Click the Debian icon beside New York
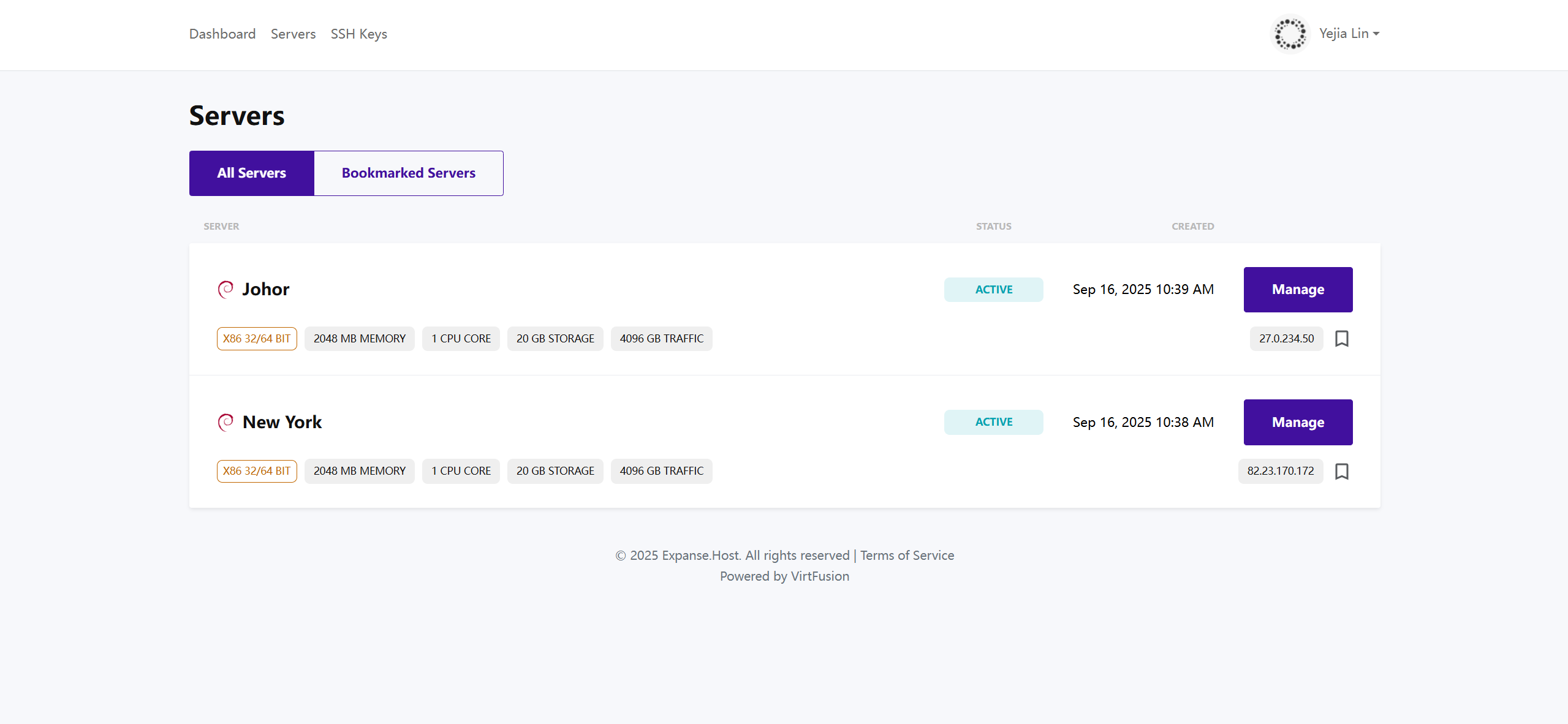The height and width of the screenshot is (724, 1568). pyautogui.click(x=225, y=422)
